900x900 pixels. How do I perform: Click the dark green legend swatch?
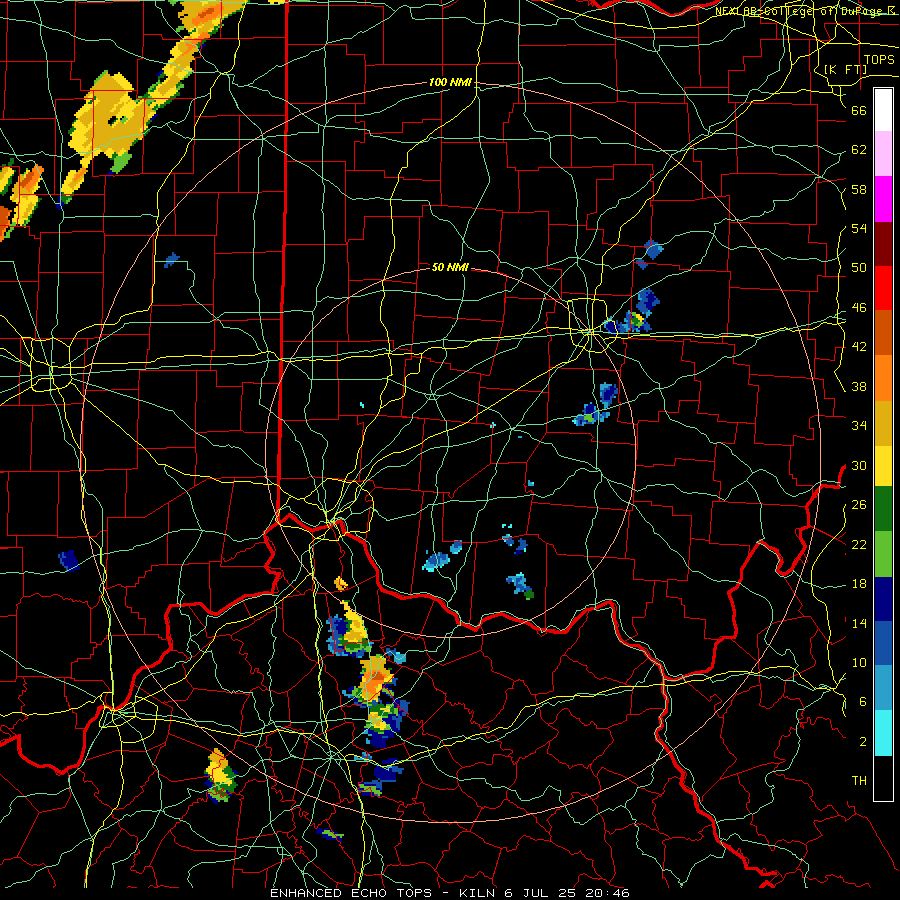point(883,509)
